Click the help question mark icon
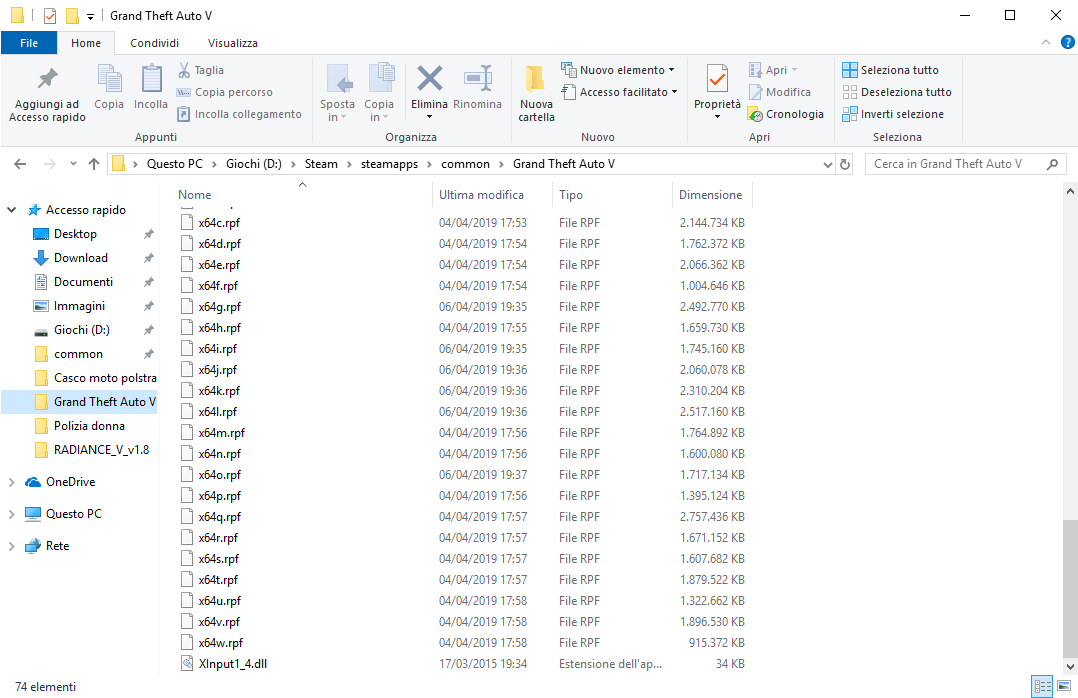 click(x=1068, y=42)
